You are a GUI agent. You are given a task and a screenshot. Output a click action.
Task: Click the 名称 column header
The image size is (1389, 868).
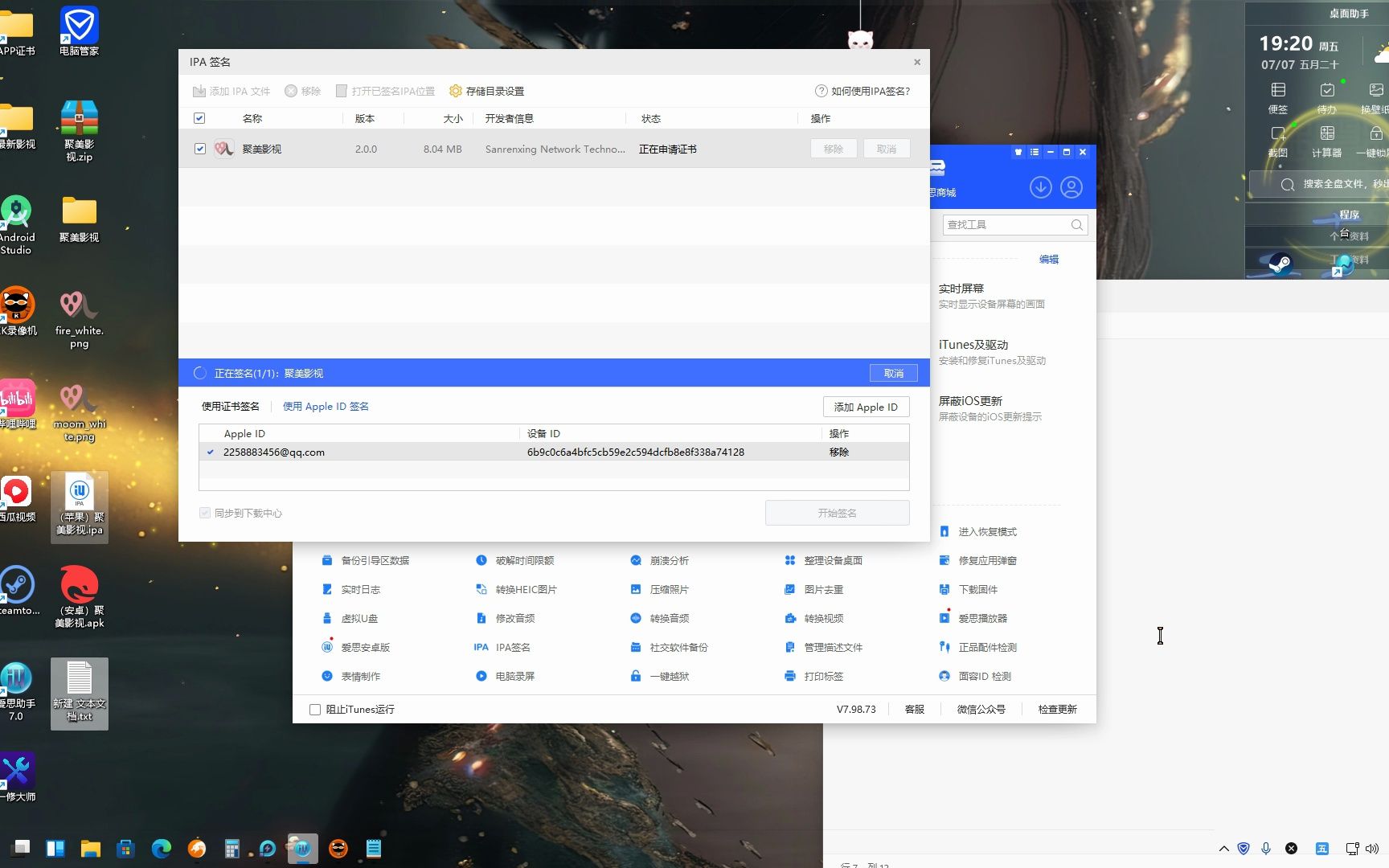pyautogui.click(x=252, y=119)
